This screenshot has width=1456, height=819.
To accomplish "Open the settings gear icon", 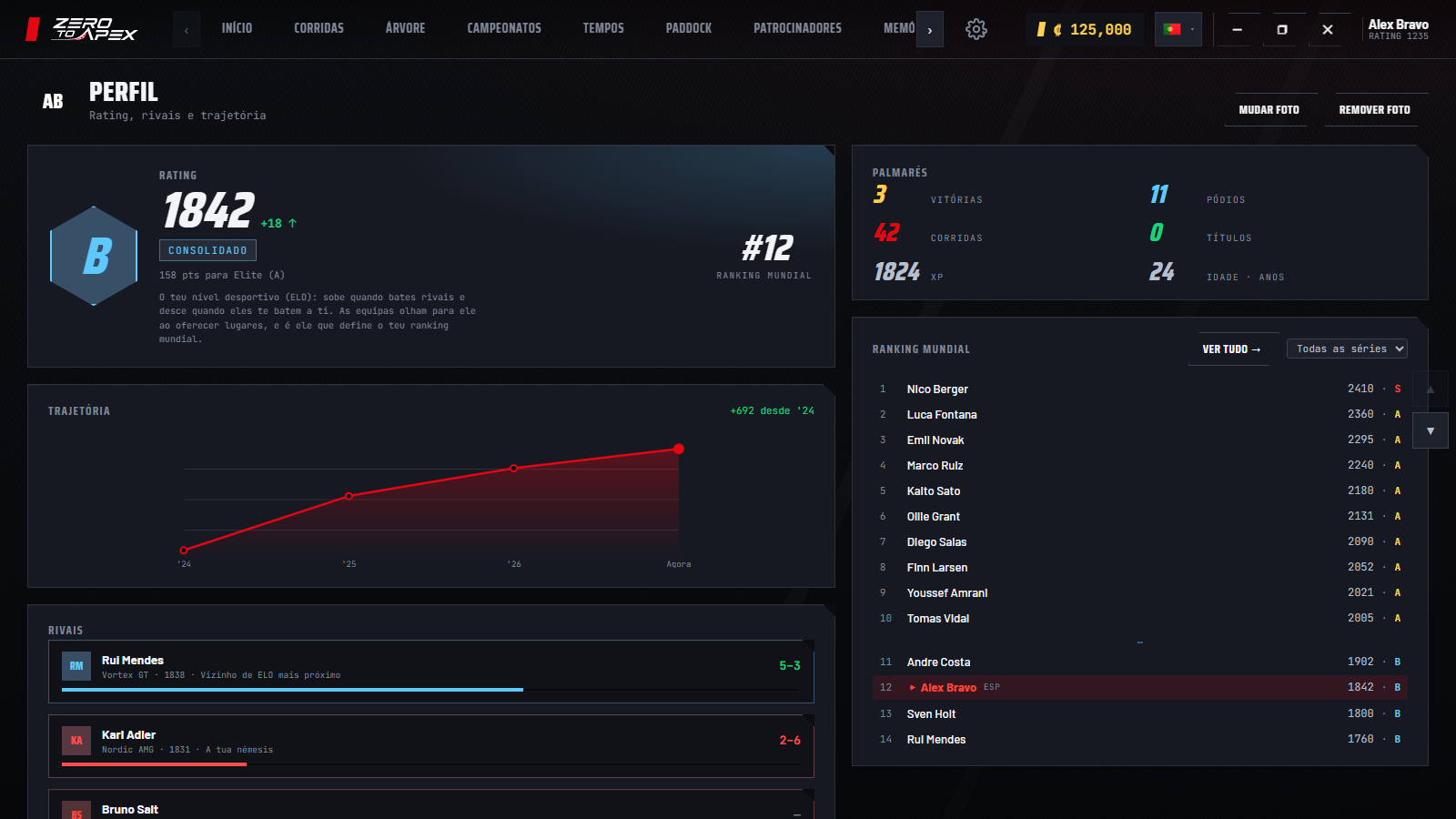I will pos(976,29).
